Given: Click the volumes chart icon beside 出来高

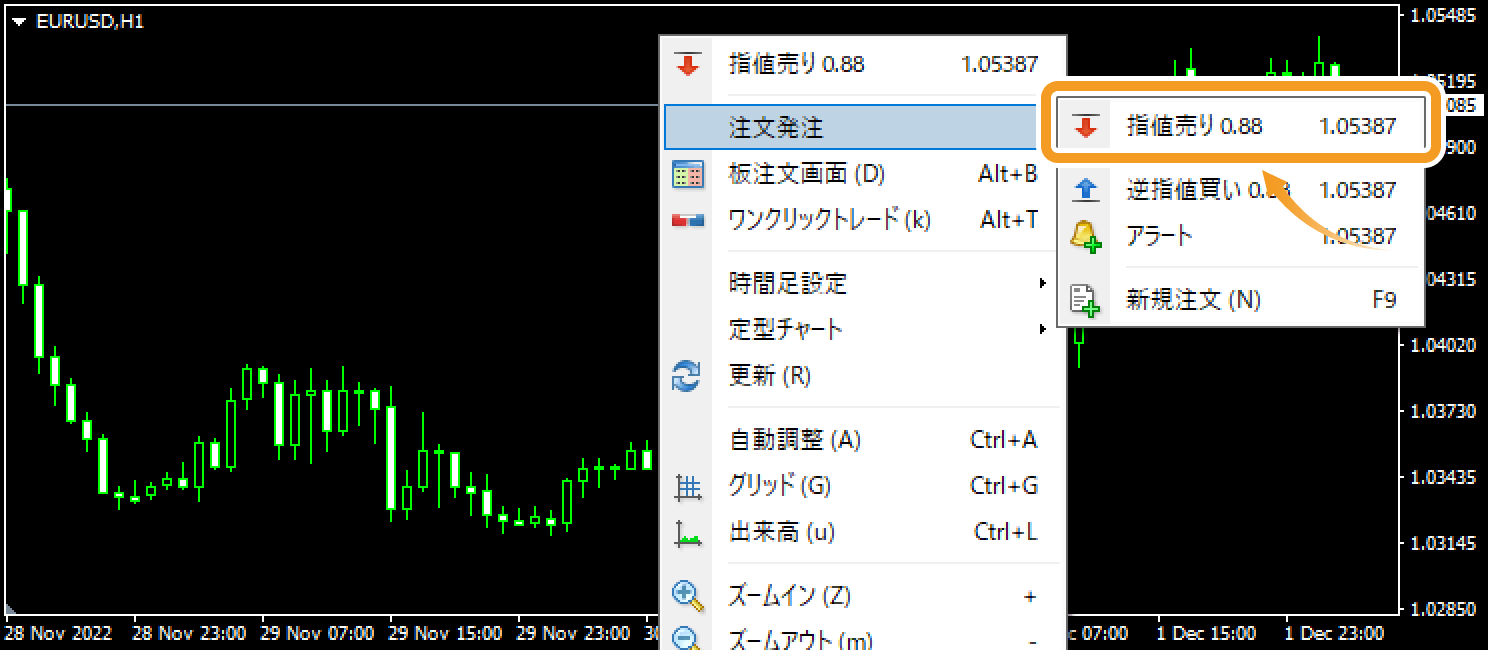Looking at the screenshot, I should pyautogui.click(x=688, y=533).
